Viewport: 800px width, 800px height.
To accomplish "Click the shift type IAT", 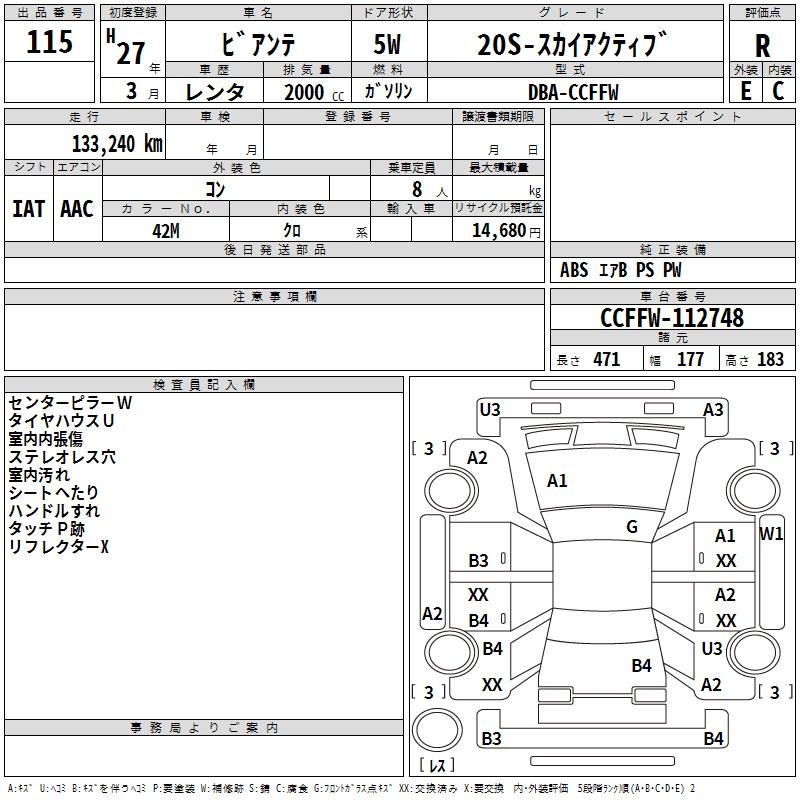I will (28, 209).
